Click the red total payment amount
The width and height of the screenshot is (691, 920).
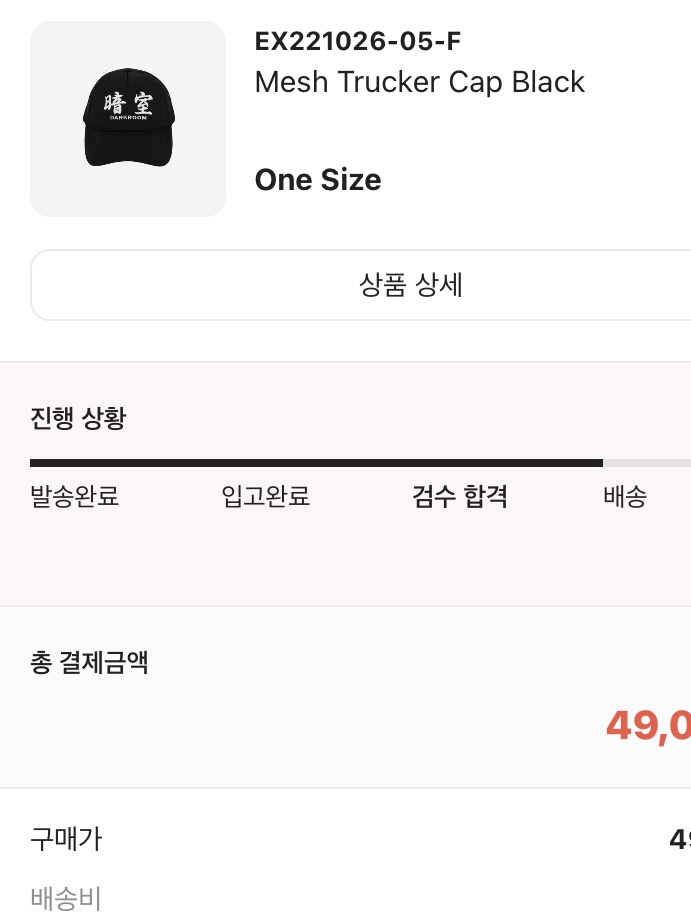(x=648, y=726)
